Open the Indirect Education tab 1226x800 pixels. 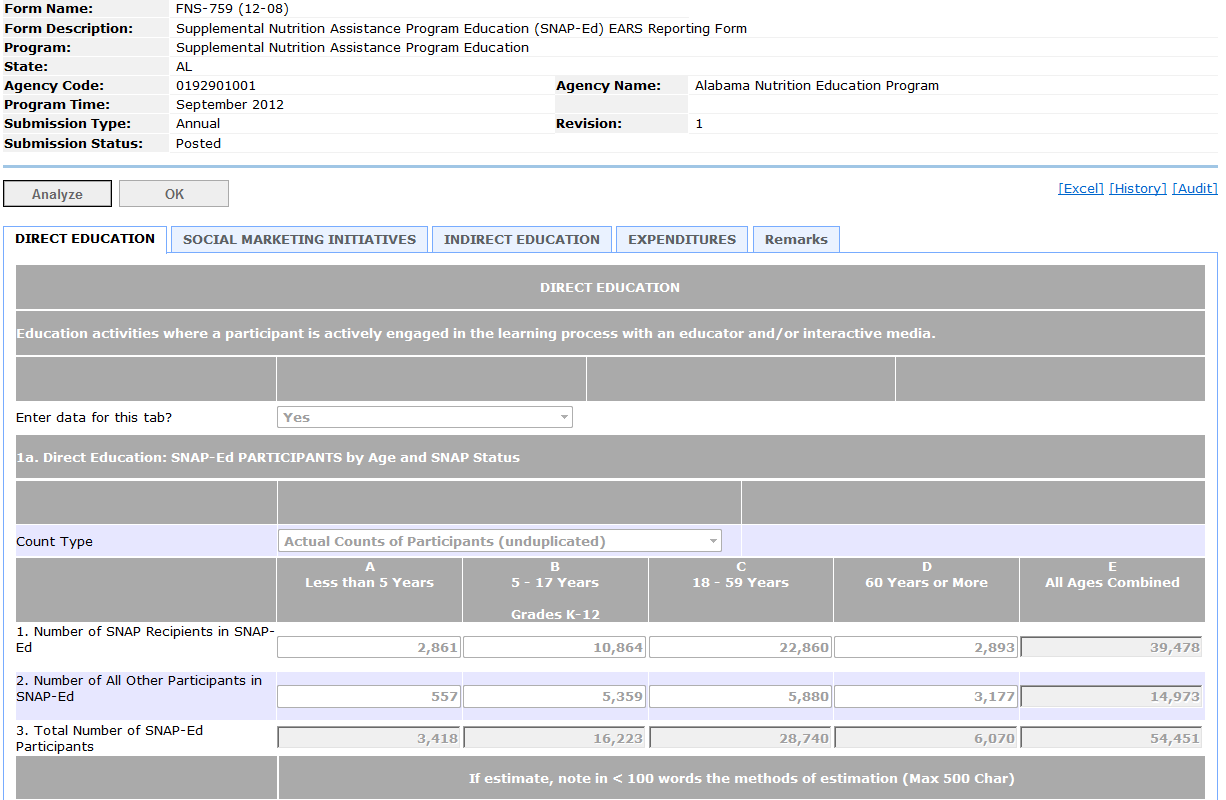(x=521, y=240)
